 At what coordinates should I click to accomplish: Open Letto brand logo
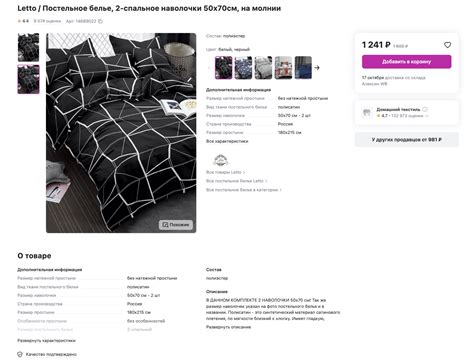pos(220,160)
